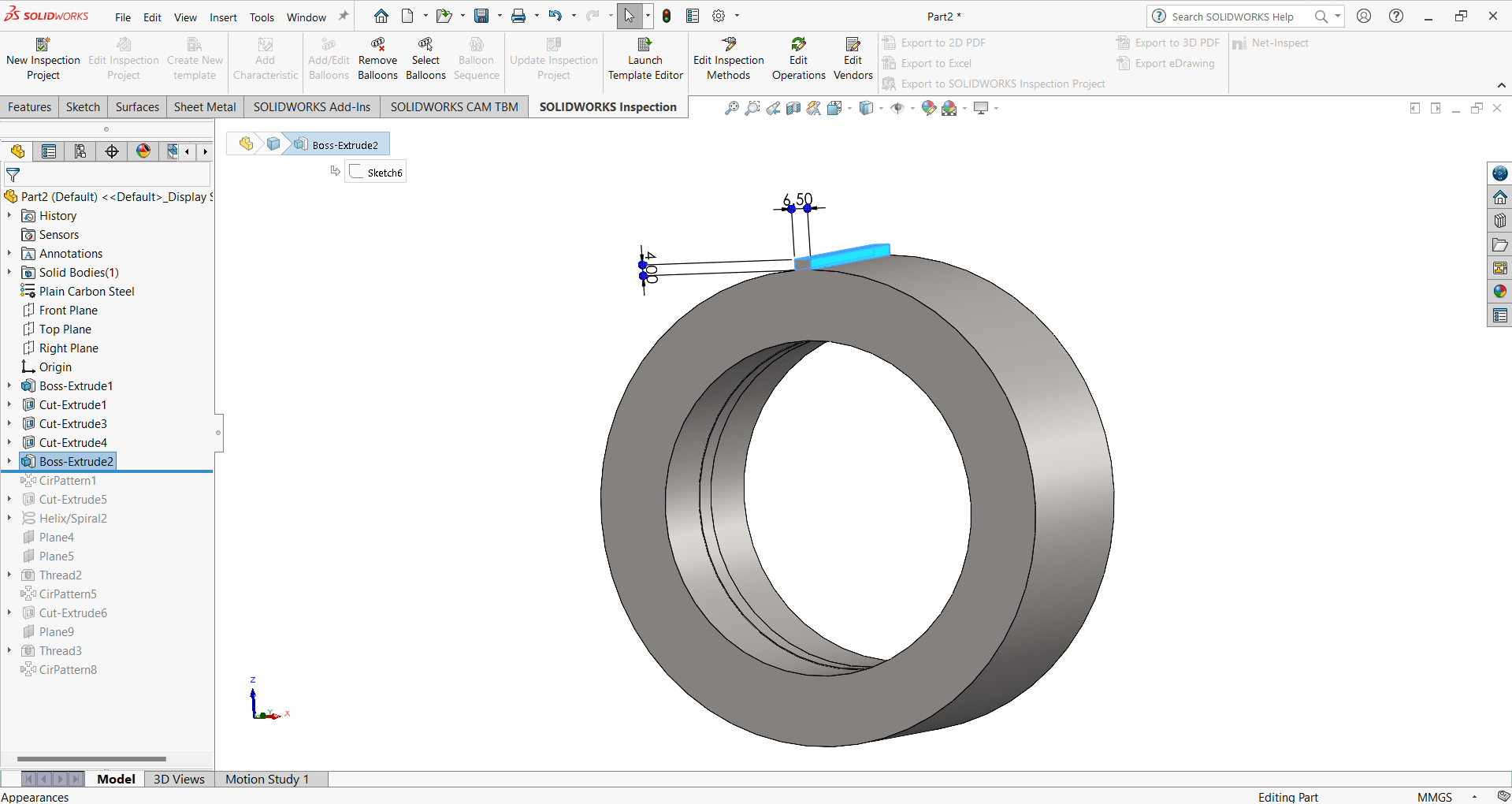This screenshot has height=804, width=1512.
Task: Pin the toolbar with the pushpin icon
Action: (x=342, y=16)
